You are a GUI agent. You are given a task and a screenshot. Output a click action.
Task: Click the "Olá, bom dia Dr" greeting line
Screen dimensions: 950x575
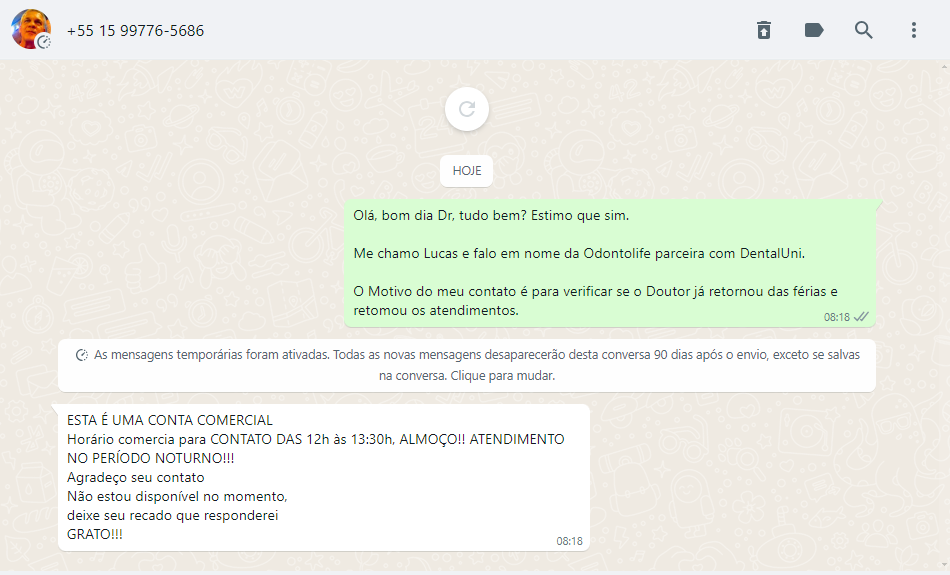[491, 216]
